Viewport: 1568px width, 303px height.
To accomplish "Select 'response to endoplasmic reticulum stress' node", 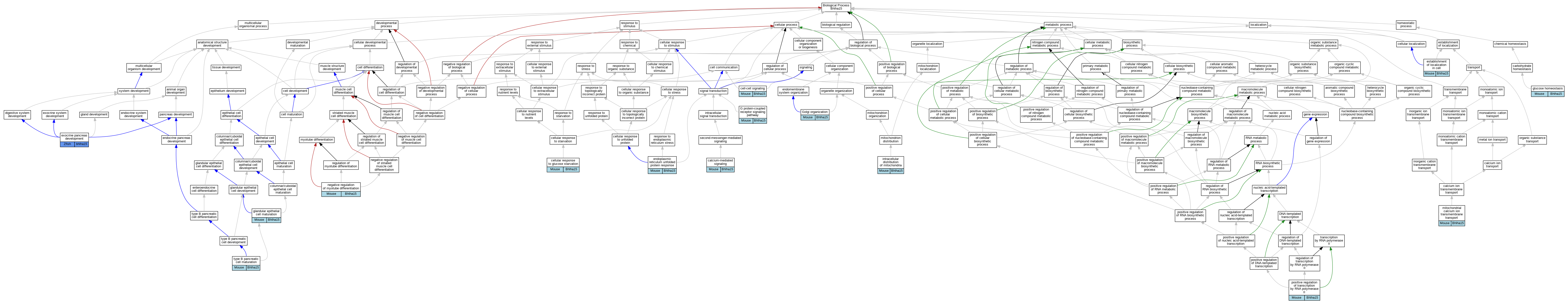I will [x=662, y=140].
